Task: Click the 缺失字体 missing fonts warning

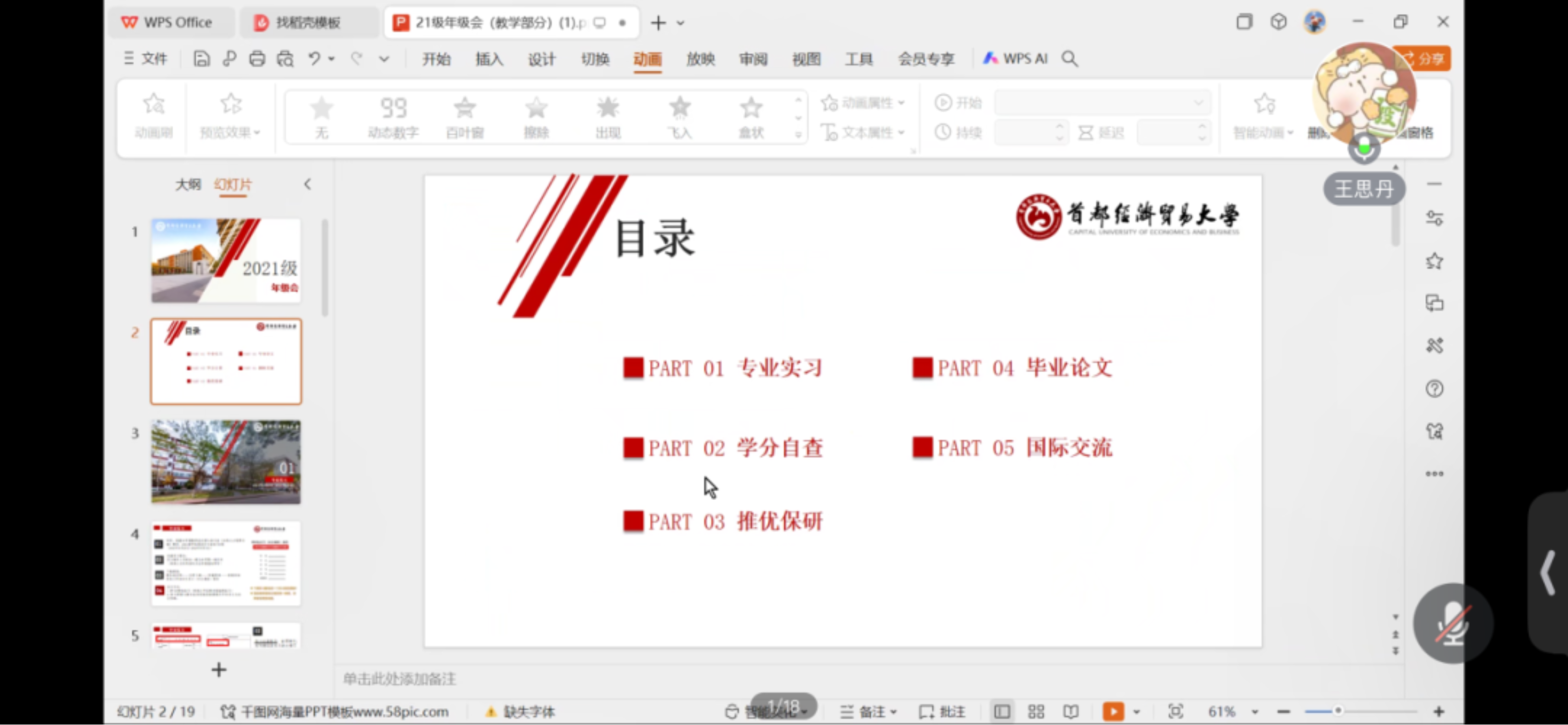Action: click(520, 711)
